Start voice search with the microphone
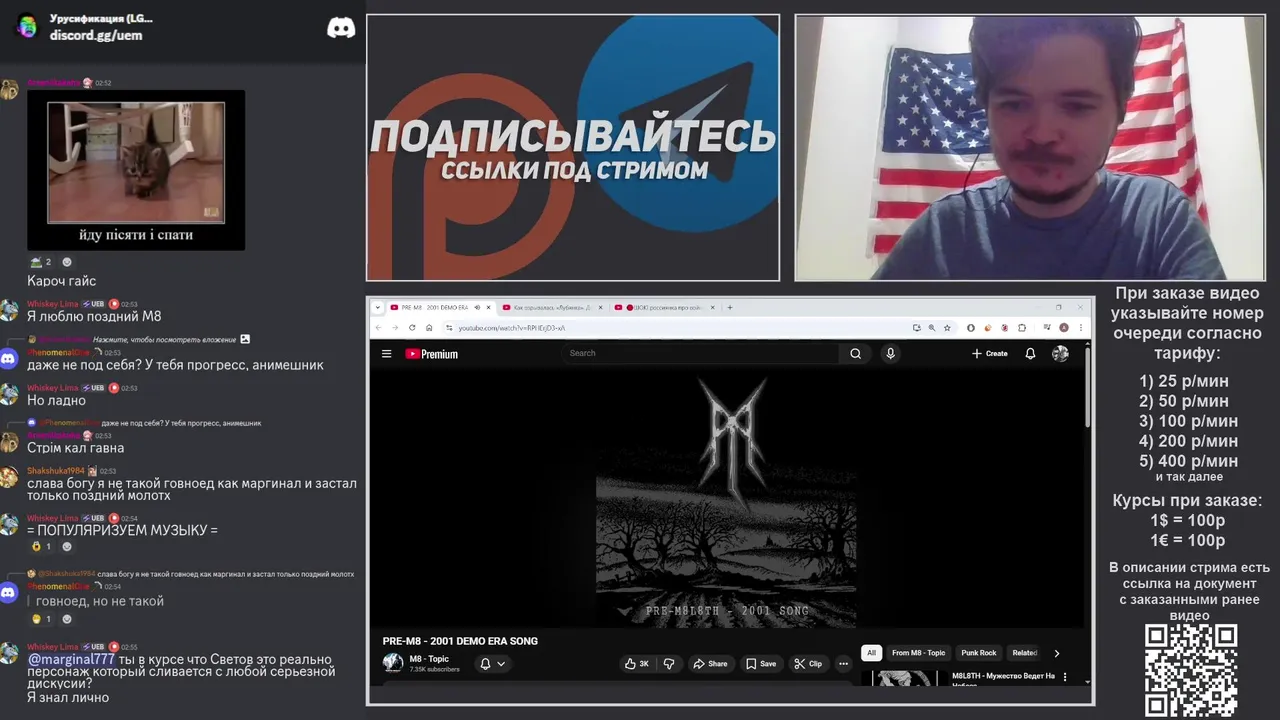Viewport: 1280px width, 720px height. tap(890, 353)
